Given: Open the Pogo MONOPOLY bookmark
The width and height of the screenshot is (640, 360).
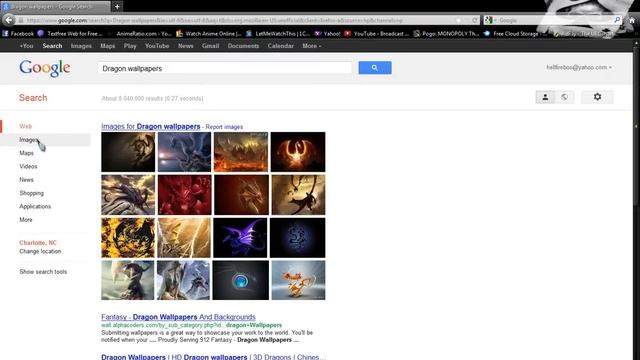Looking at the screenshot, I should point(447,33).
